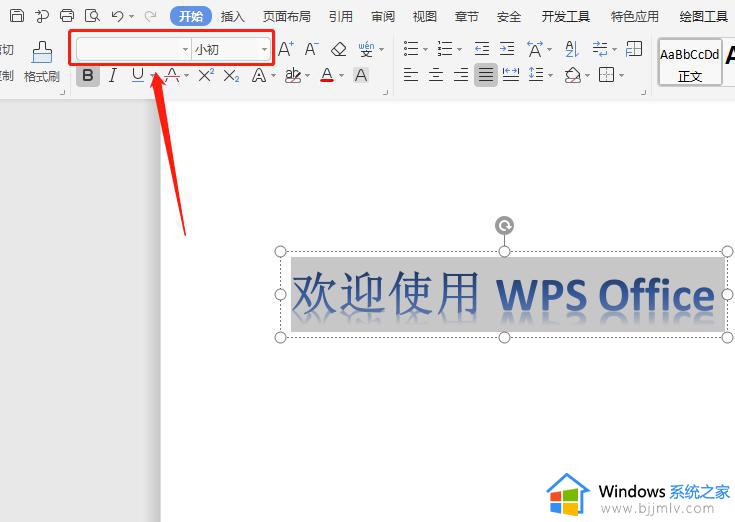Open the 引用 ribbon tab
This screenshot has width=735, height=522.
(340, 17)
